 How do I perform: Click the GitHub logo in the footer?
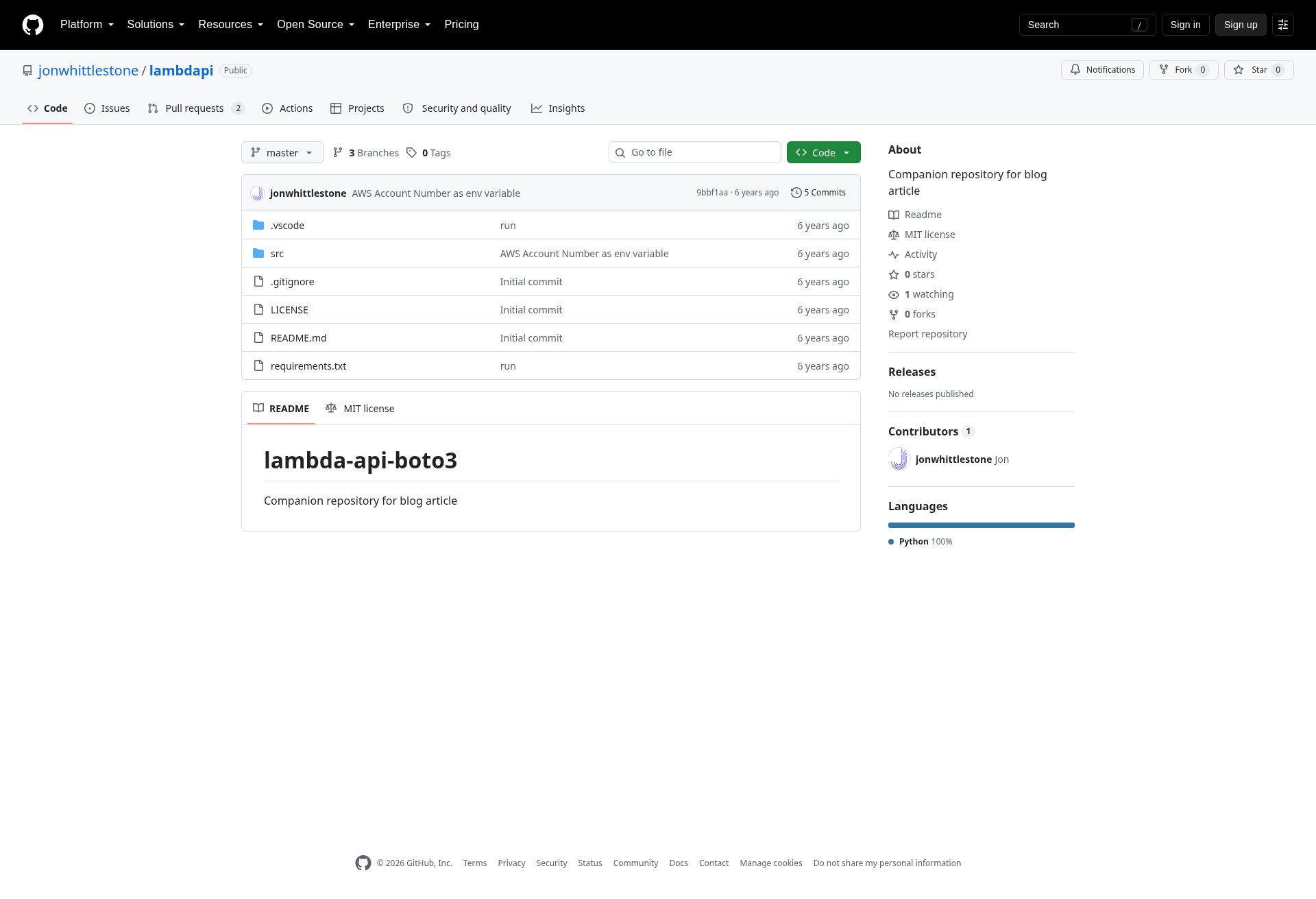[363, 863]
